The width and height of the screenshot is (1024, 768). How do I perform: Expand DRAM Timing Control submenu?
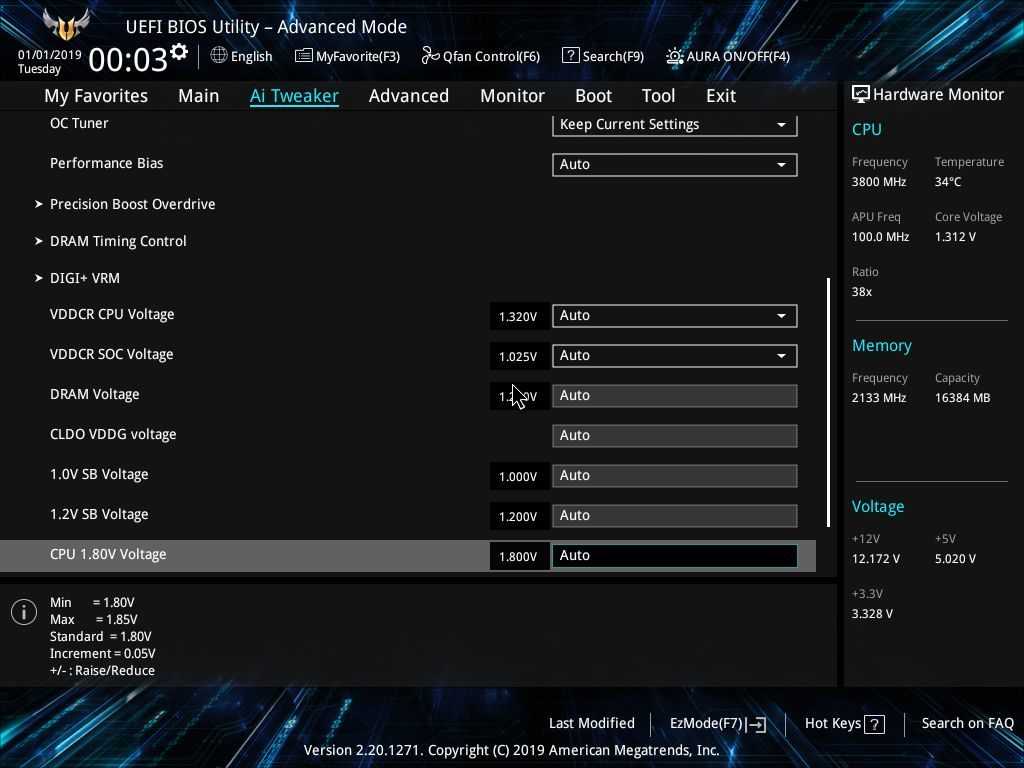(x=118, y=241)
